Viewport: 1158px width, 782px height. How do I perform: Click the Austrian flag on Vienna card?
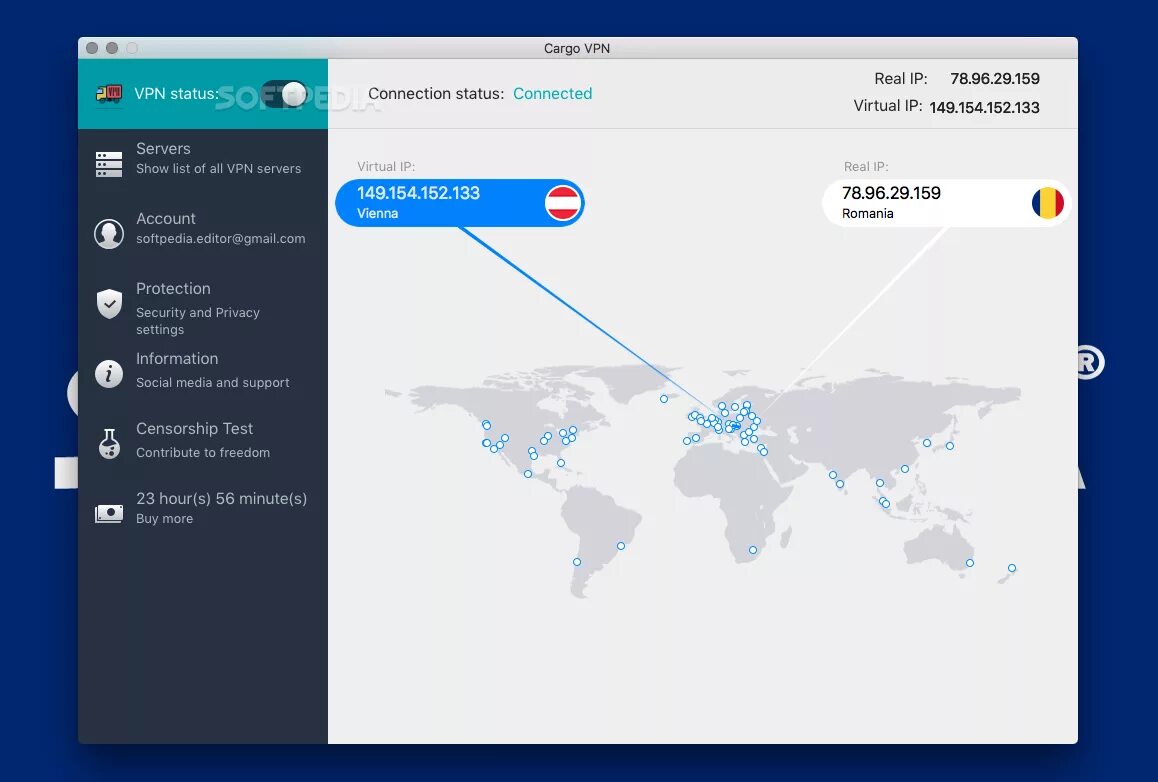pos(563,203)
